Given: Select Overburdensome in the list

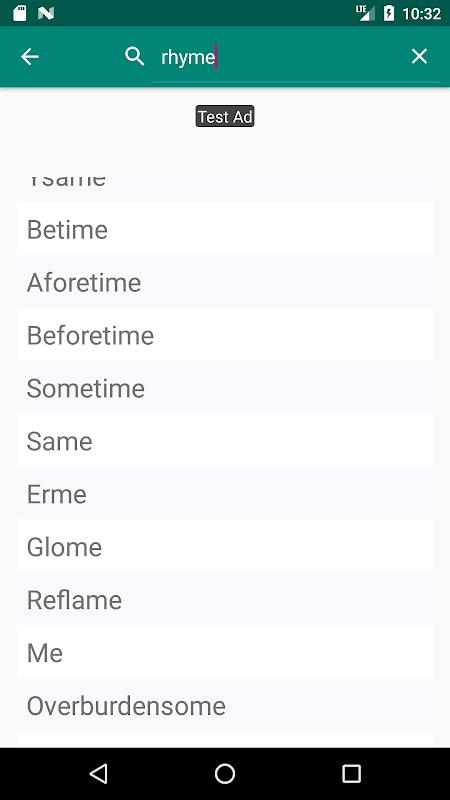Looking at the screenshot, I should point(225,705).
